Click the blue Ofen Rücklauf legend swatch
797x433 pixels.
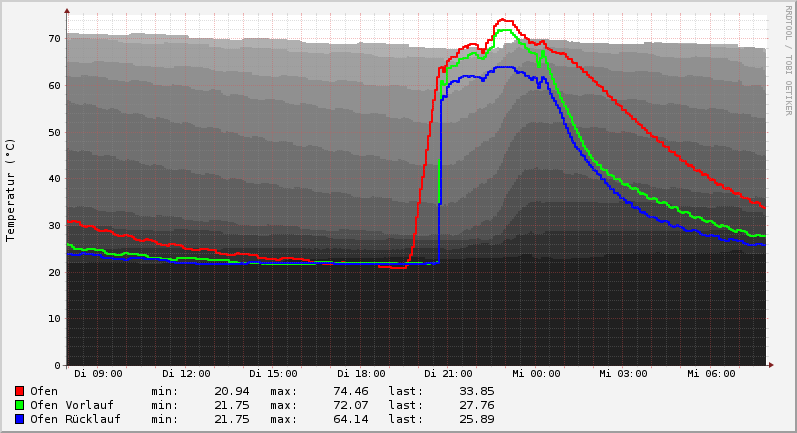[19, 419]
